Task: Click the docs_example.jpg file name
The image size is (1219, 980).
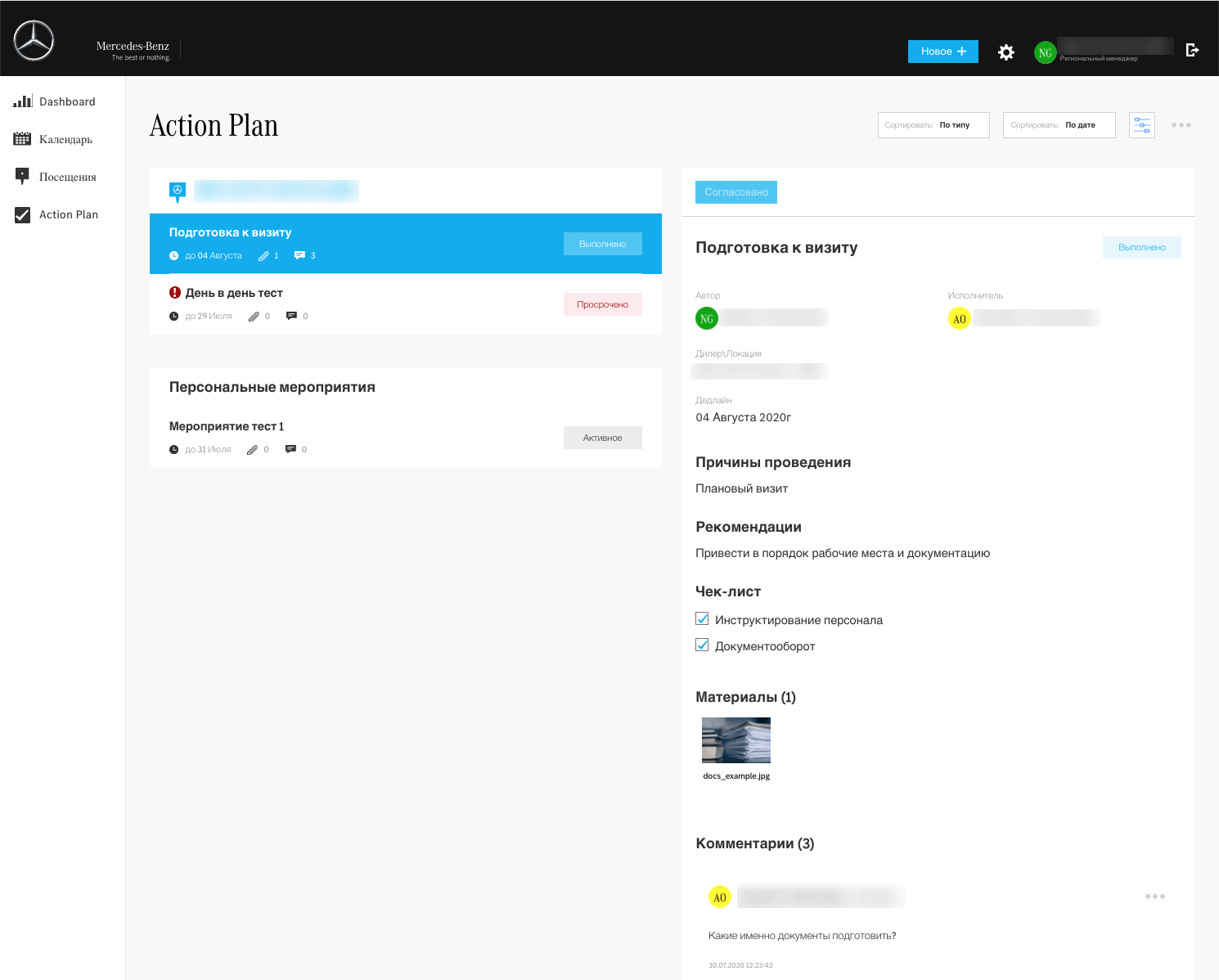Action: [736, 776]
